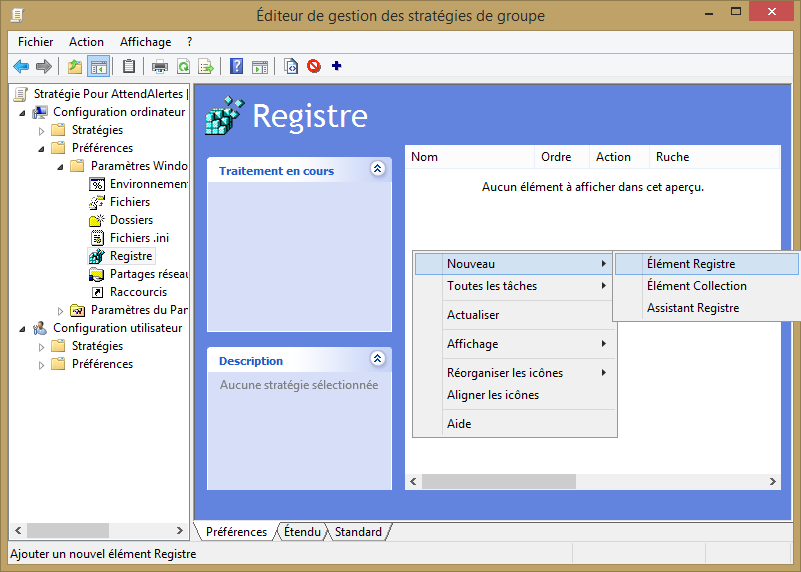Viewport: 801px width, 572px height.
Task: Click the Print toolbar icon
Action: [159, 67]
